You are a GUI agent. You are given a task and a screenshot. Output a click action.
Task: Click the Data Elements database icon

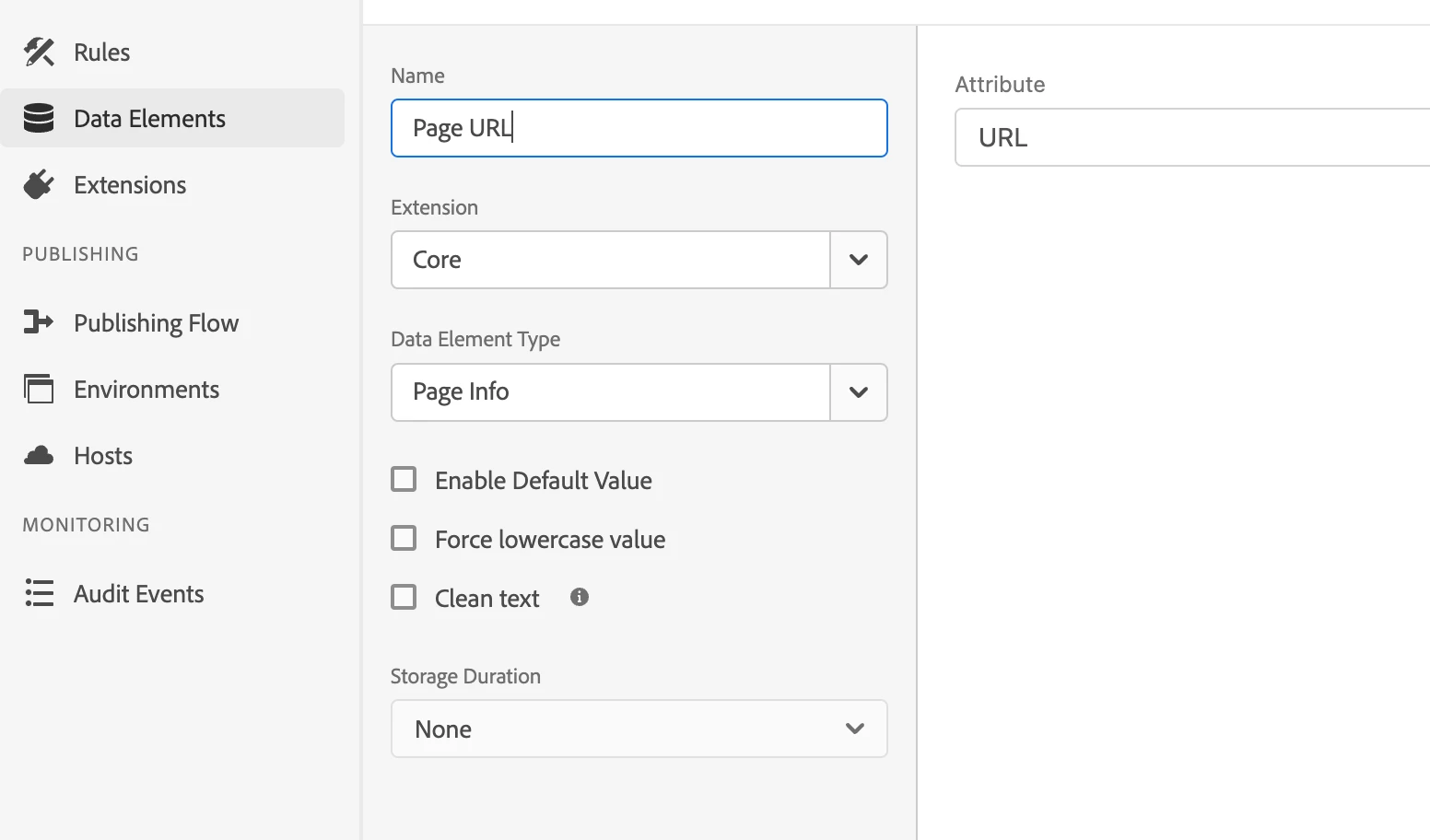pyautogui.click(x=39, y=119)
